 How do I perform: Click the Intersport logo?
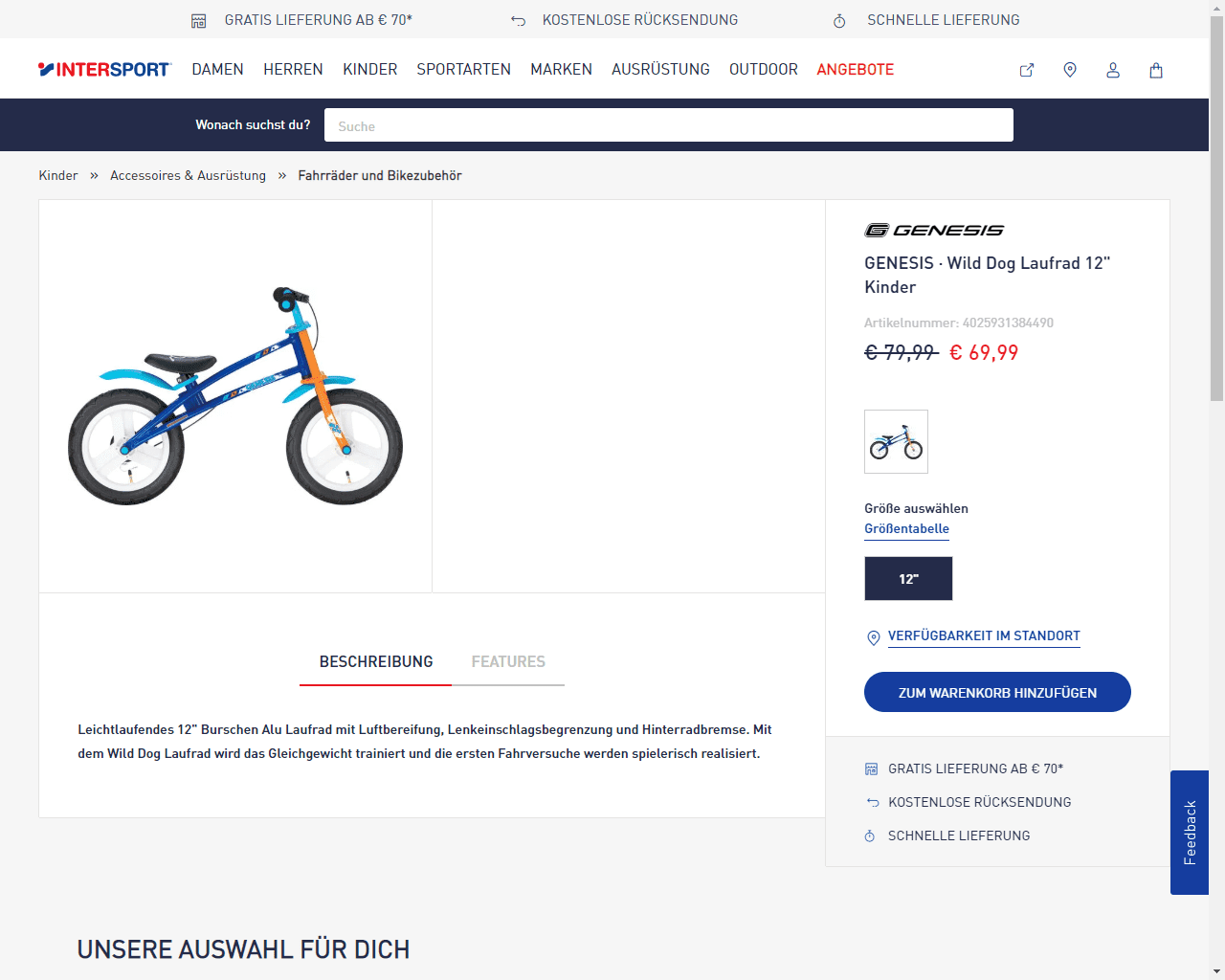(x=104, y=69)
